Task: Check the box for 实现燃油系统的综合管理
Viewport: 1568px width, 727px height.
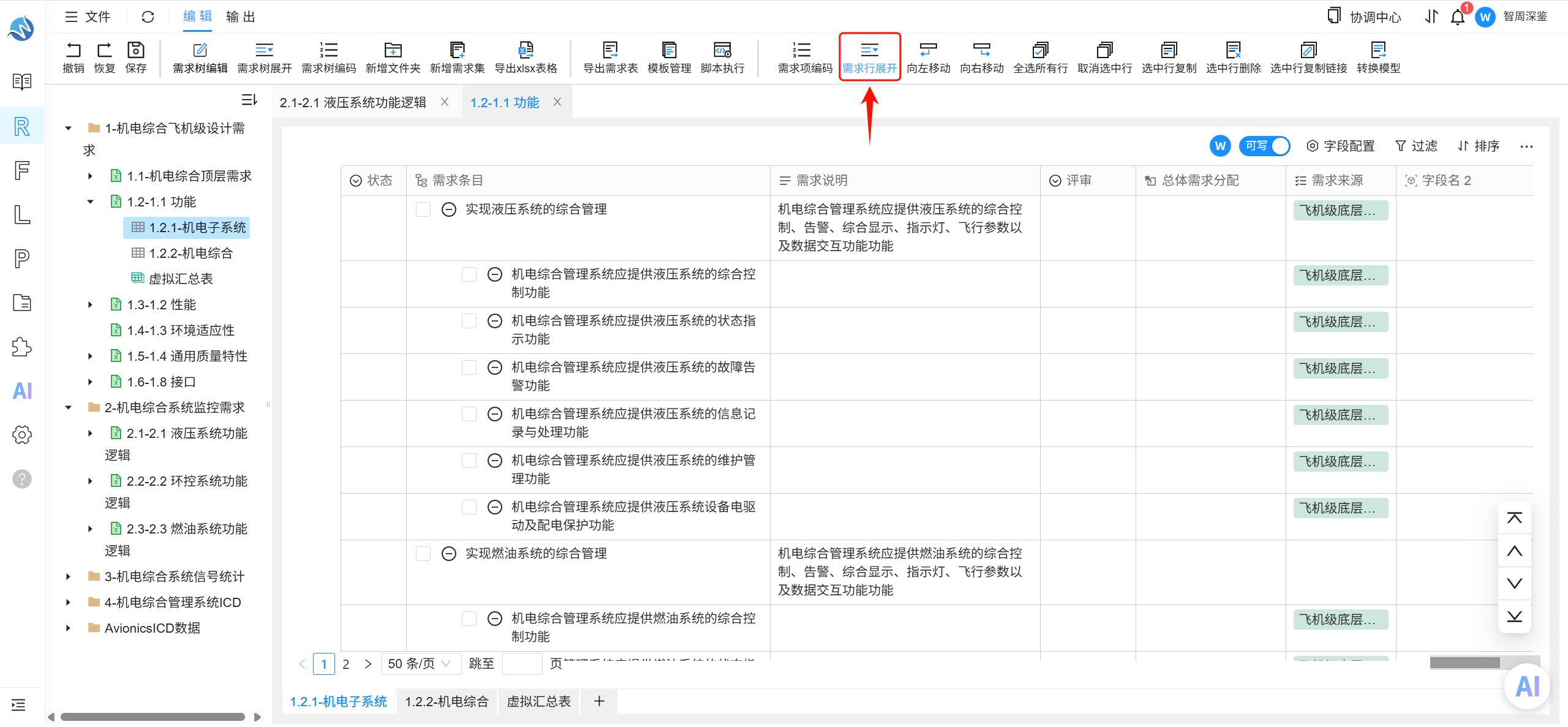Action: (x=423, y=554)
